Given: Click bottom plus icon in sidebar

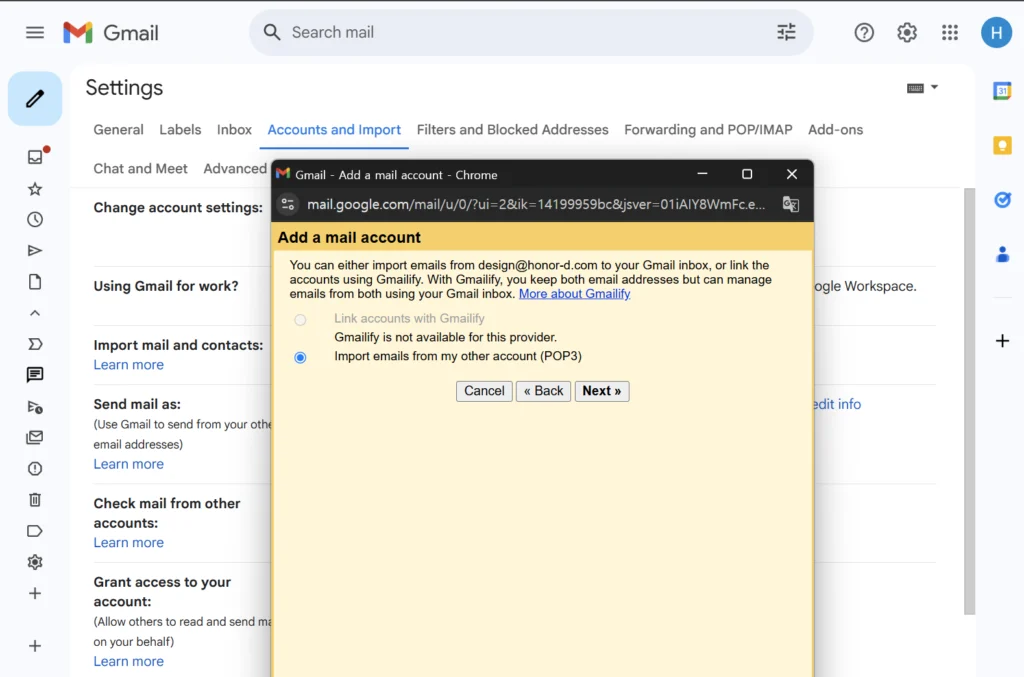Looking at the screenshot, I should pyautogui.click(x=35, y=646).
